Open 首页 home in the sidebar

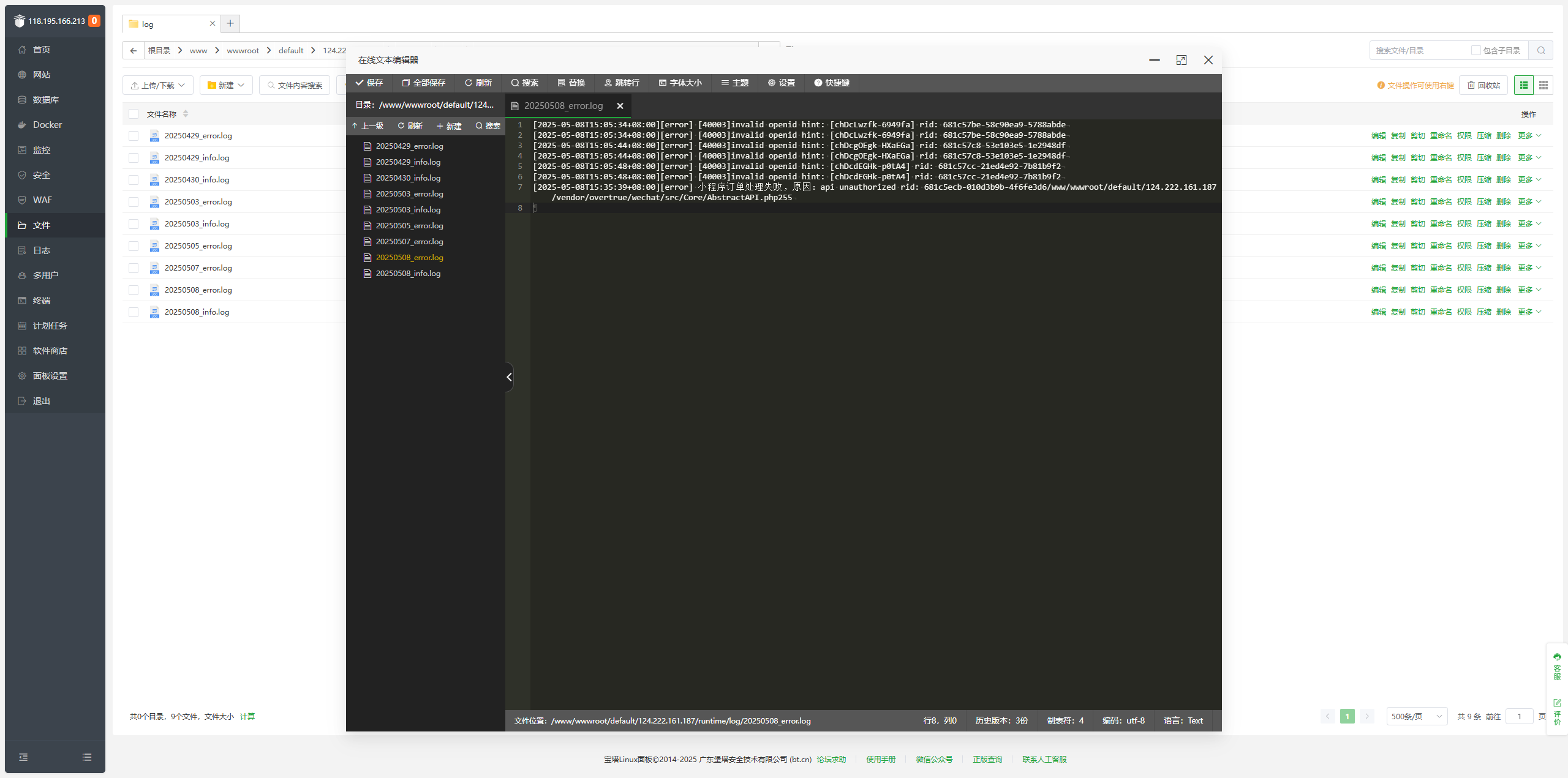coord(55,50)
